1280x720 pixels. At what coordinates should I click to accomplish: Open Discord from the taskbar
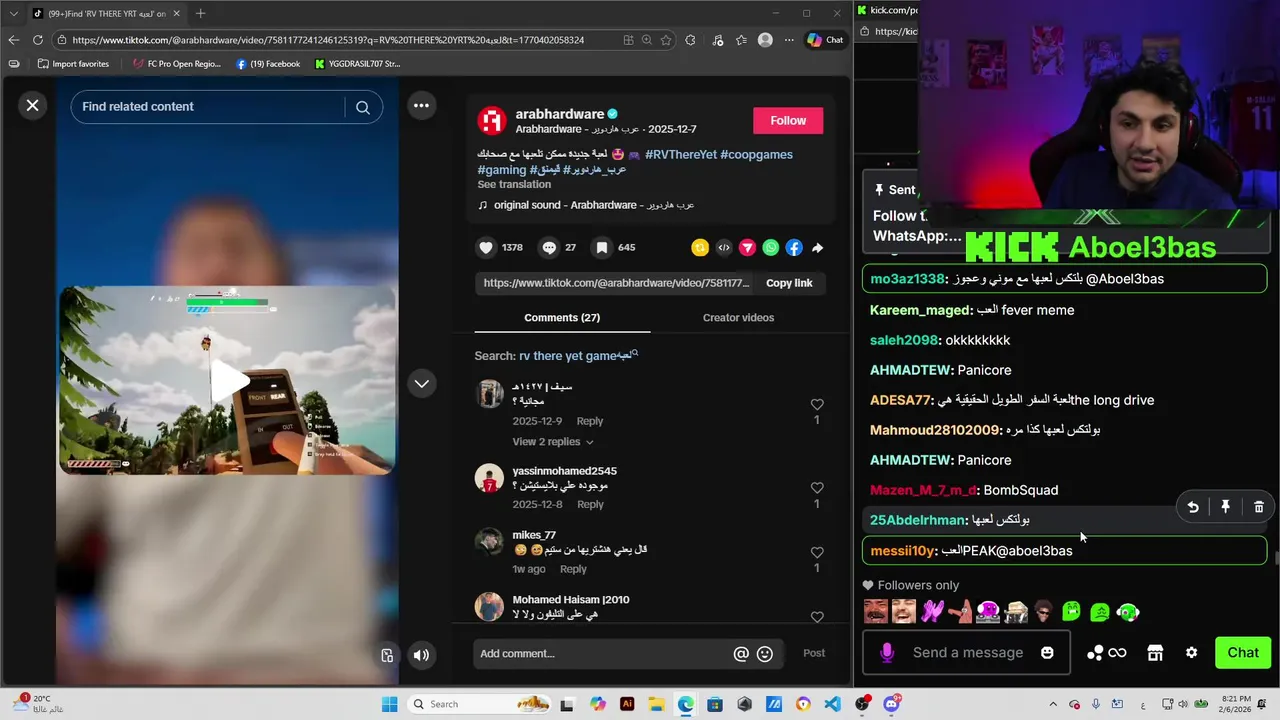[891, 704]
